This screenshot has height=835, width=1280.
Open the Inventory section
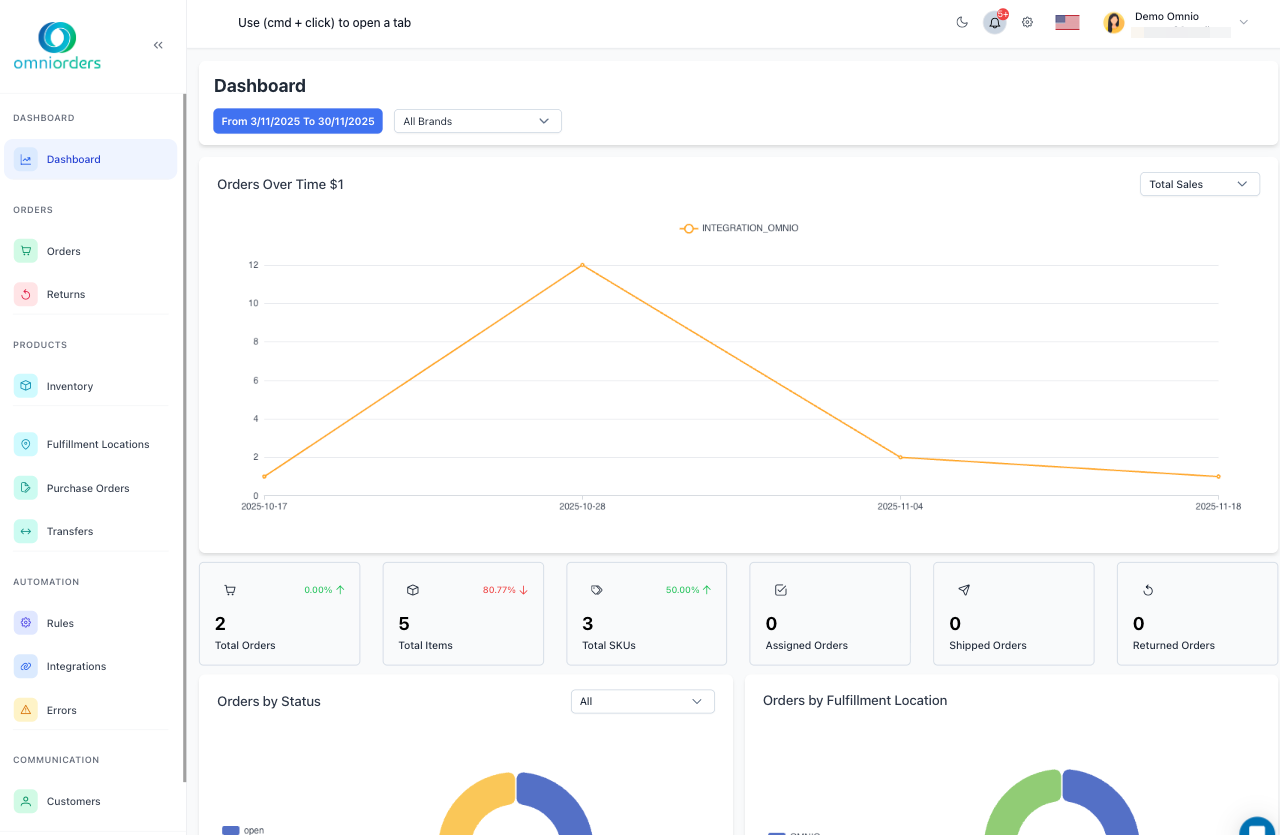[x=69, y=385]
